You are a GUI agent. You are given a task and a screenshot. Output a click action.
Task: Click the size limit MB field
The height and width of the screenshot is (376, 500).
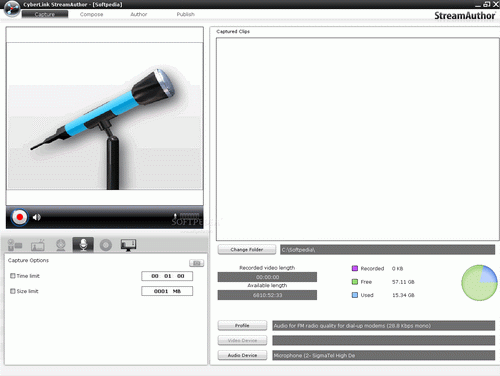[x=167, y=291]
